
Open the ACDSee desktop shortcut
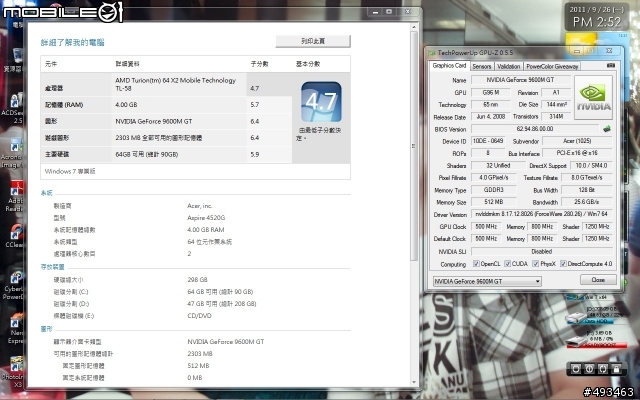pyautogui.click(x=16, y=101)
